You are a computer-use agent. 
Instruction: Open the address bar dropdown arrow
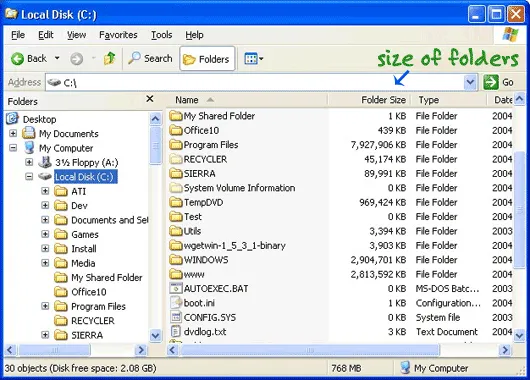pyautogui.click(x=470, y=82)
